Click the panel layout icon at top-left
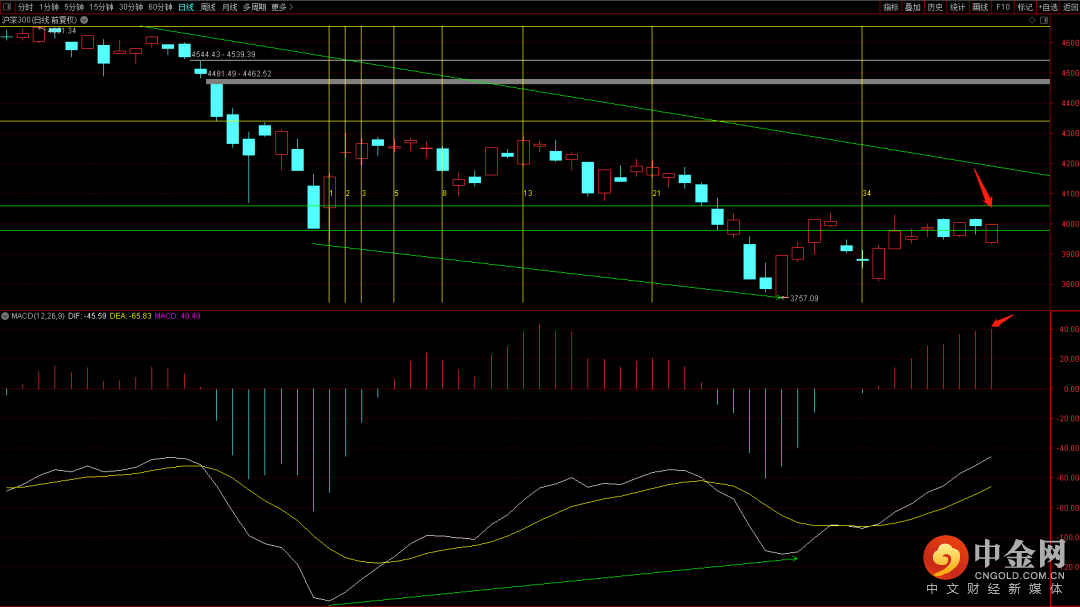 pyautogui.click(x=7, y=7)
